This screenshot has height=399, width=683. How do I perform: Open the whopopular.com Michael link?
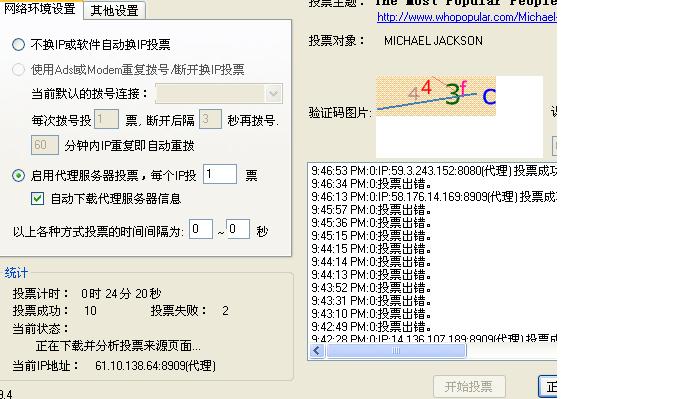click(467, 17)
